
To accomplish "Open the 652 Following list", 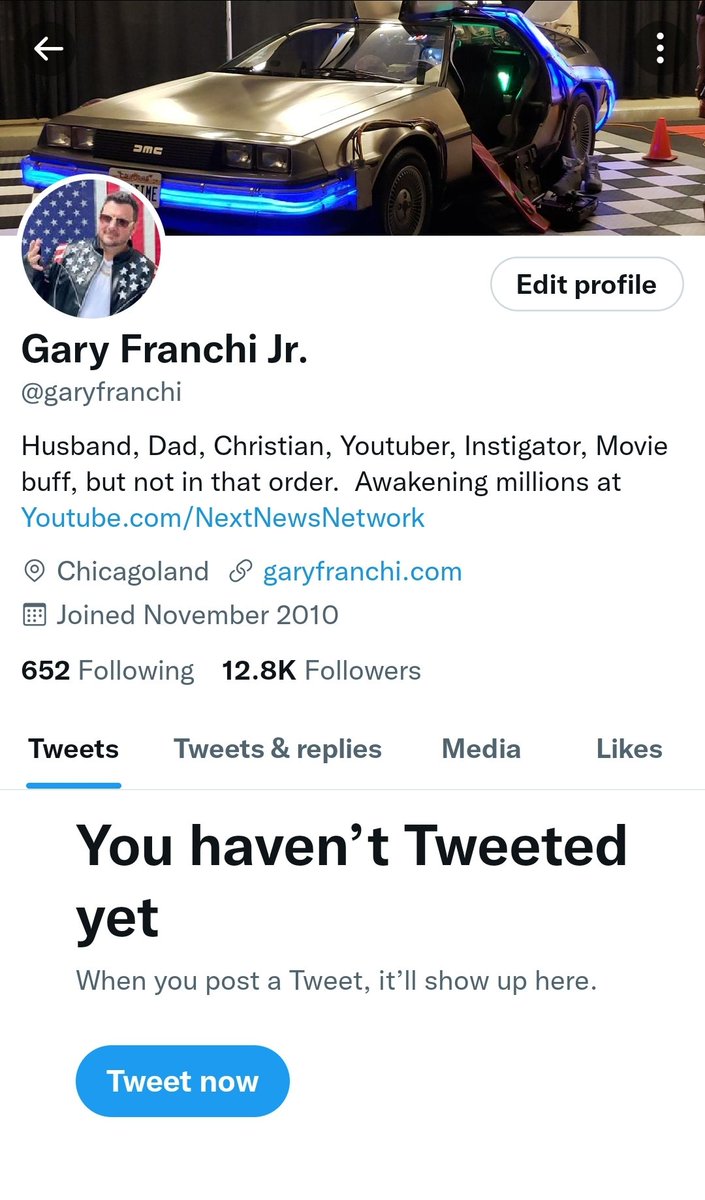I will (108, 670).
